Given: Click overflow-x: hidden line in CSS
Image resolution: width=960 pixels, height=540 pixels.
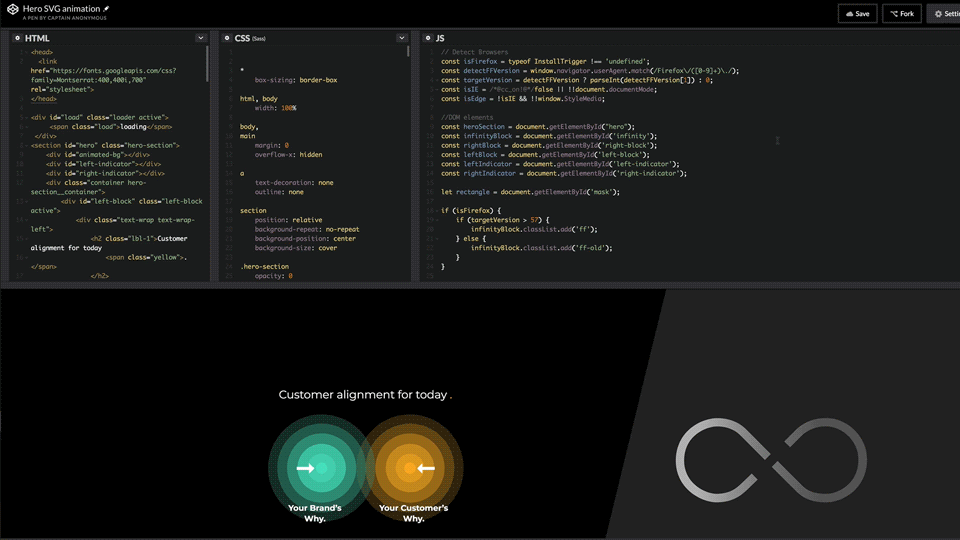Looking at the screenshot, I should pyautogui.click(x=288, y=155).
